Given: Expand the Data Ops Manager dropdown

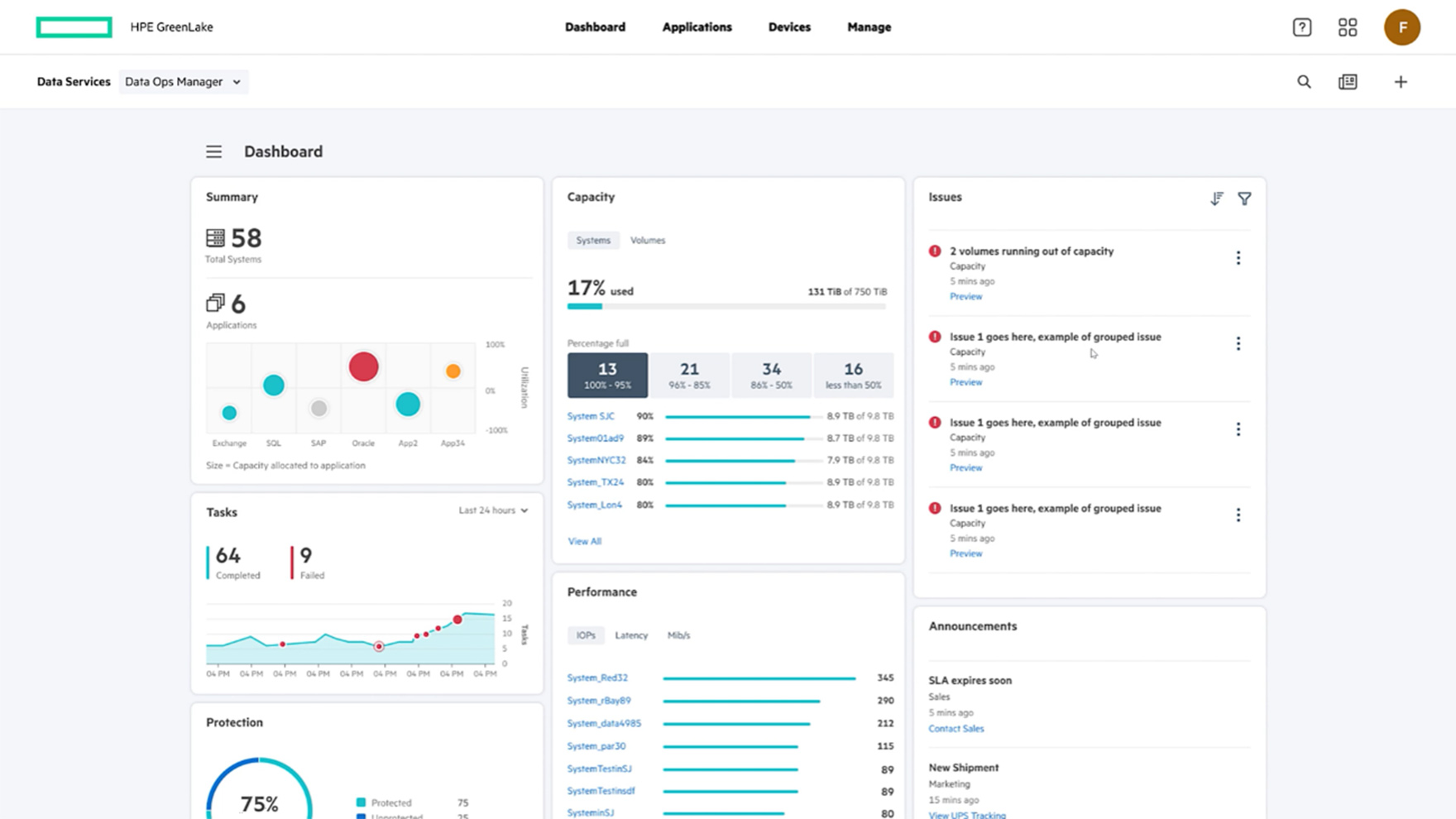Looking at the screenshot, I should 183,82.
